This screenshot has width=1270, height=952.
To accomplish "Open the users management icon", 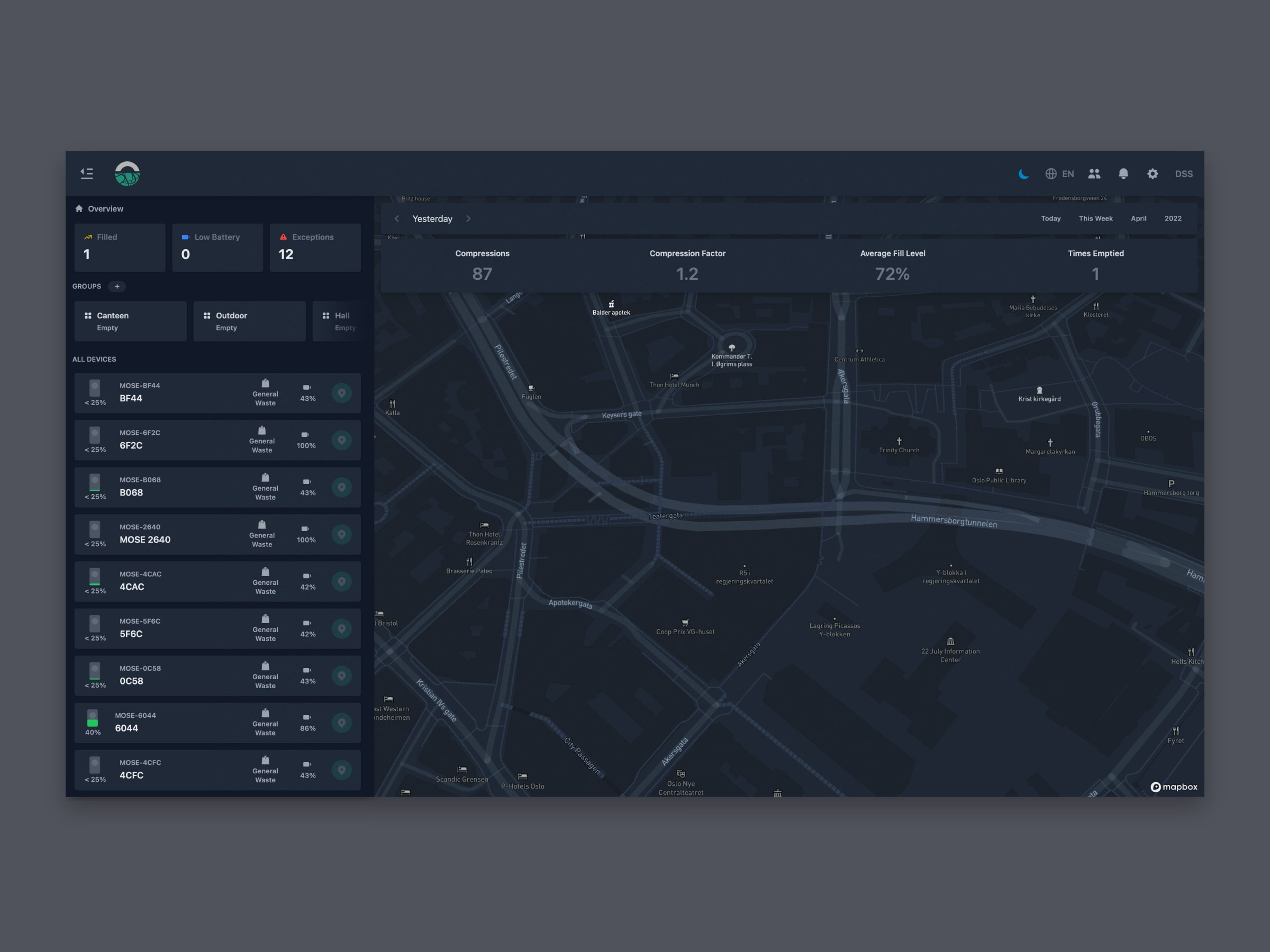I will 1094,174.
